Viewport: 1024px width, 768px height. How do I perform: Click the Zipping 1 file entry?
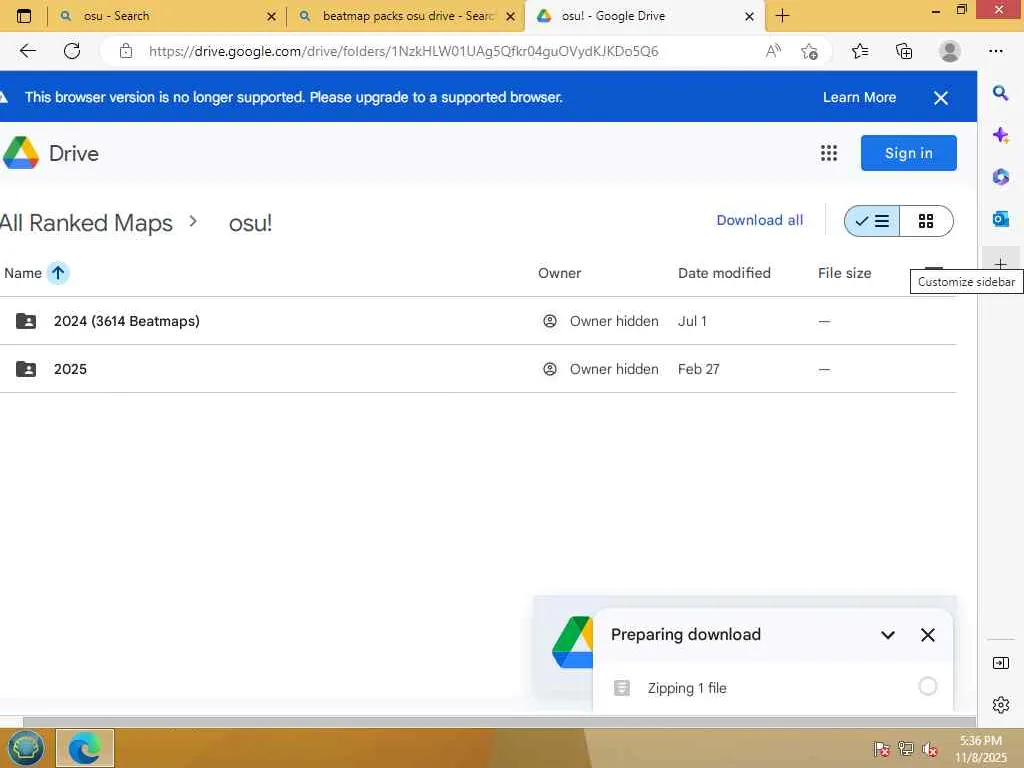click(x=687, y=688)
